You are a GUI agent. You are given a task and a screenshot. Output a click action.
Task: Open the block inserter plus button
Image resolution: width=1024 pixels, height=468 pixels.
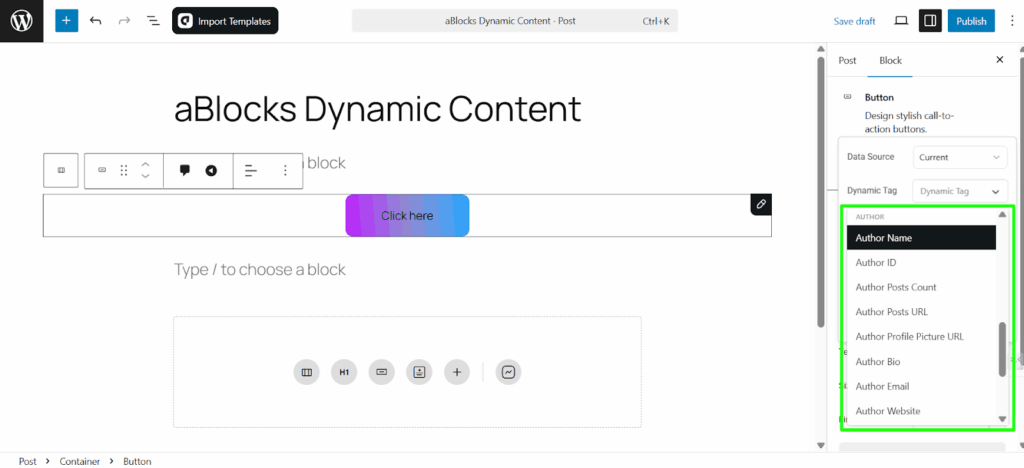click(67, 21)
